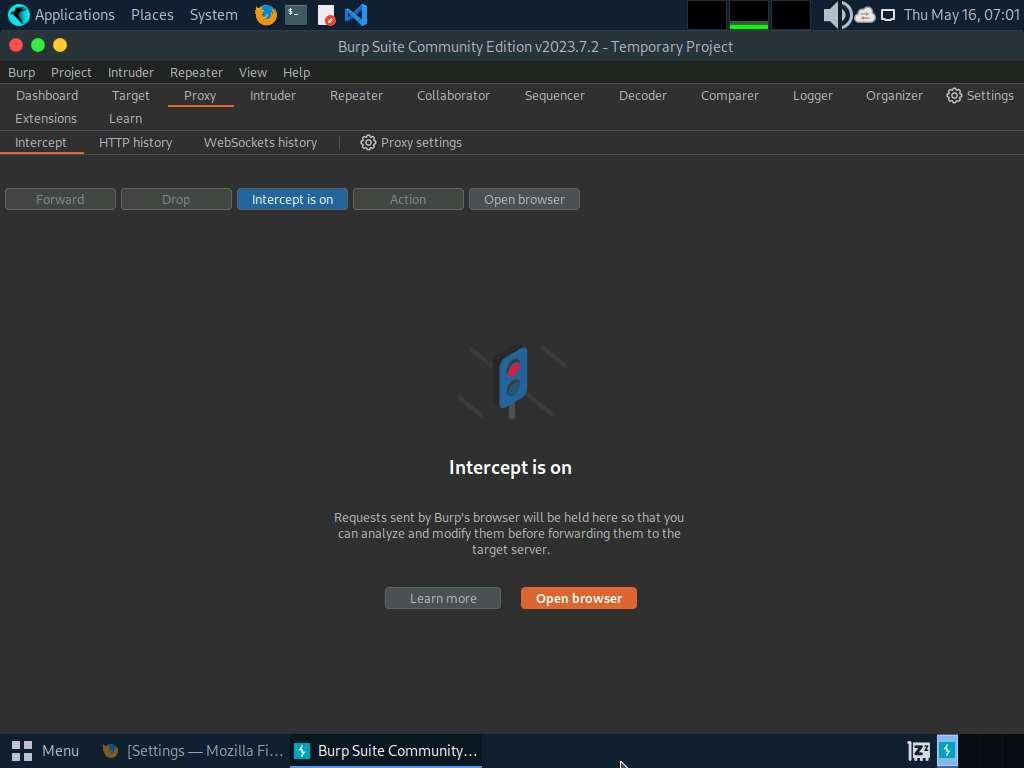Viewport: 1024px width, 768px height.
Task: Open the Applications menu
Action: pos(62,15)
